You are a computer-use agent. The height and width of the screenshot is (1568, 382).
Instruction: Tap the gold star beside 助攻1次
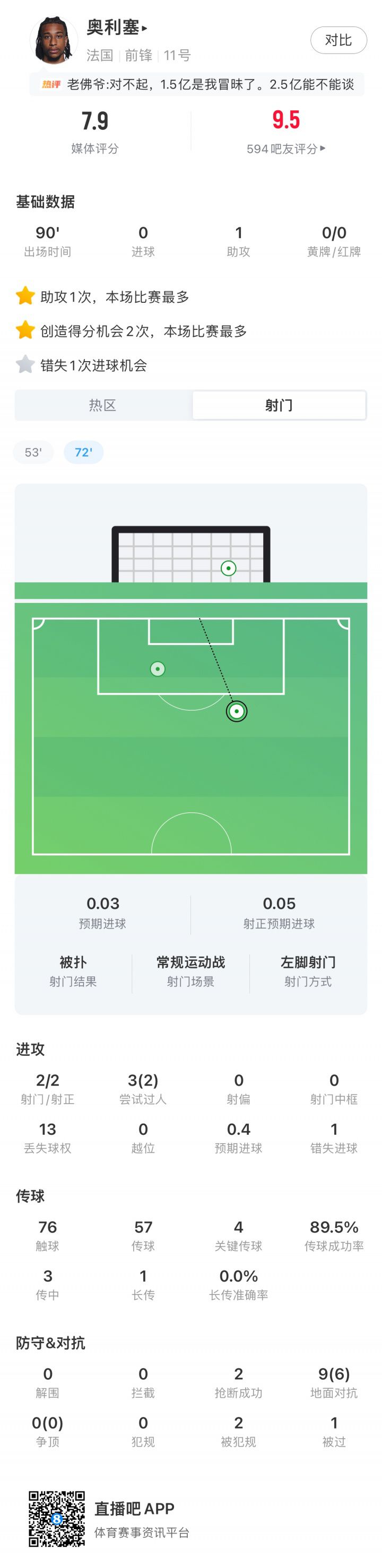click(25, 296)
